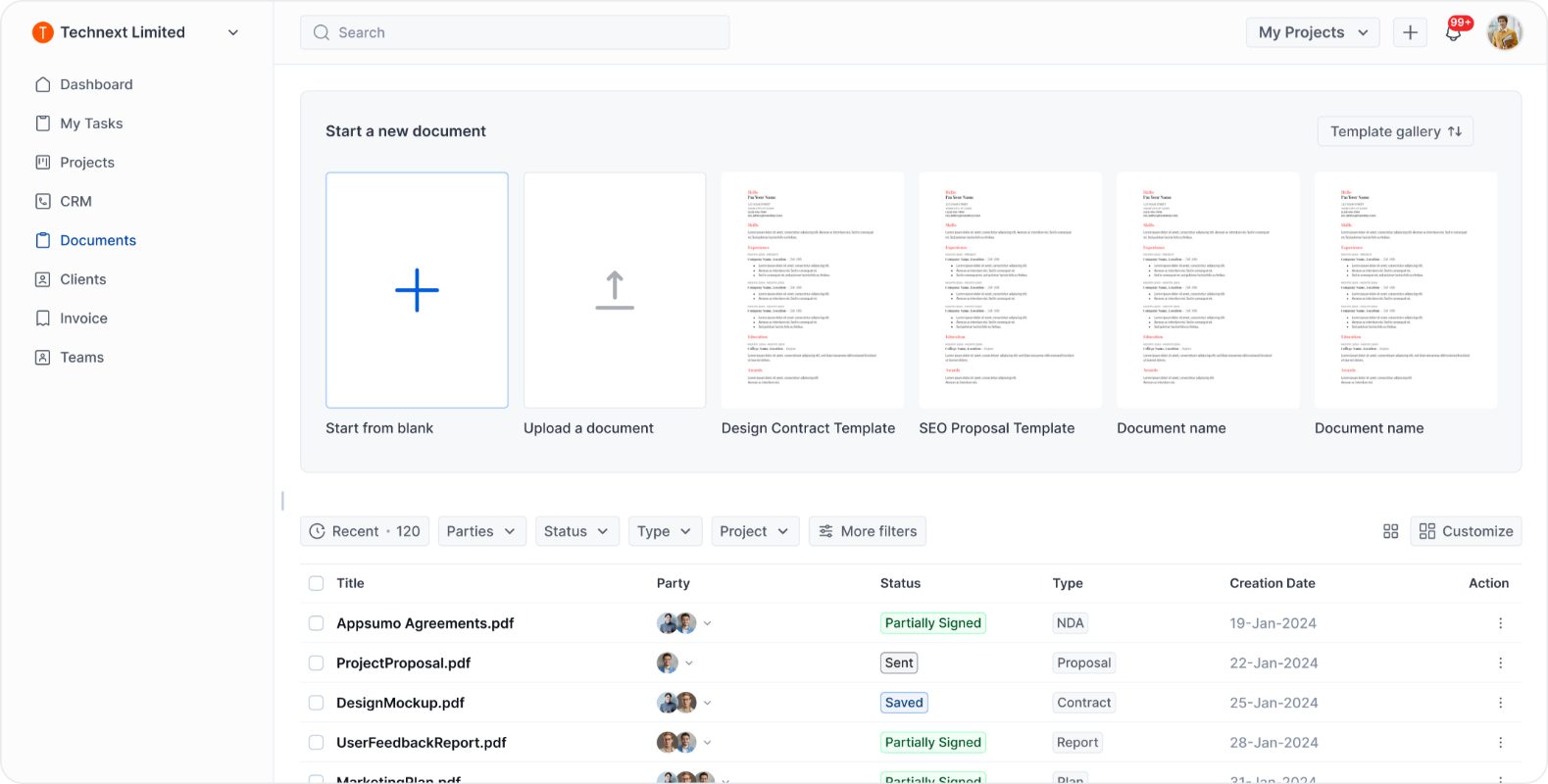Toggle the select-all Title checkbox
This screenshot has height=784, width=1548.
point(316,583)
